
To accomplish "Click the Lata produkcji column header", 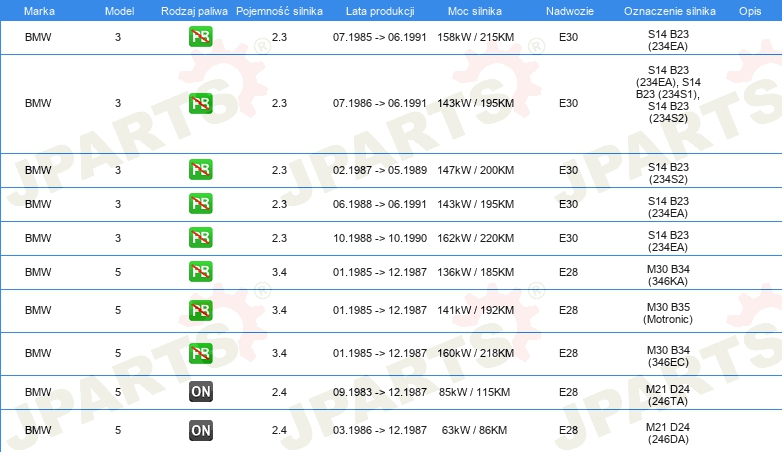I will [x=380, y=11].
